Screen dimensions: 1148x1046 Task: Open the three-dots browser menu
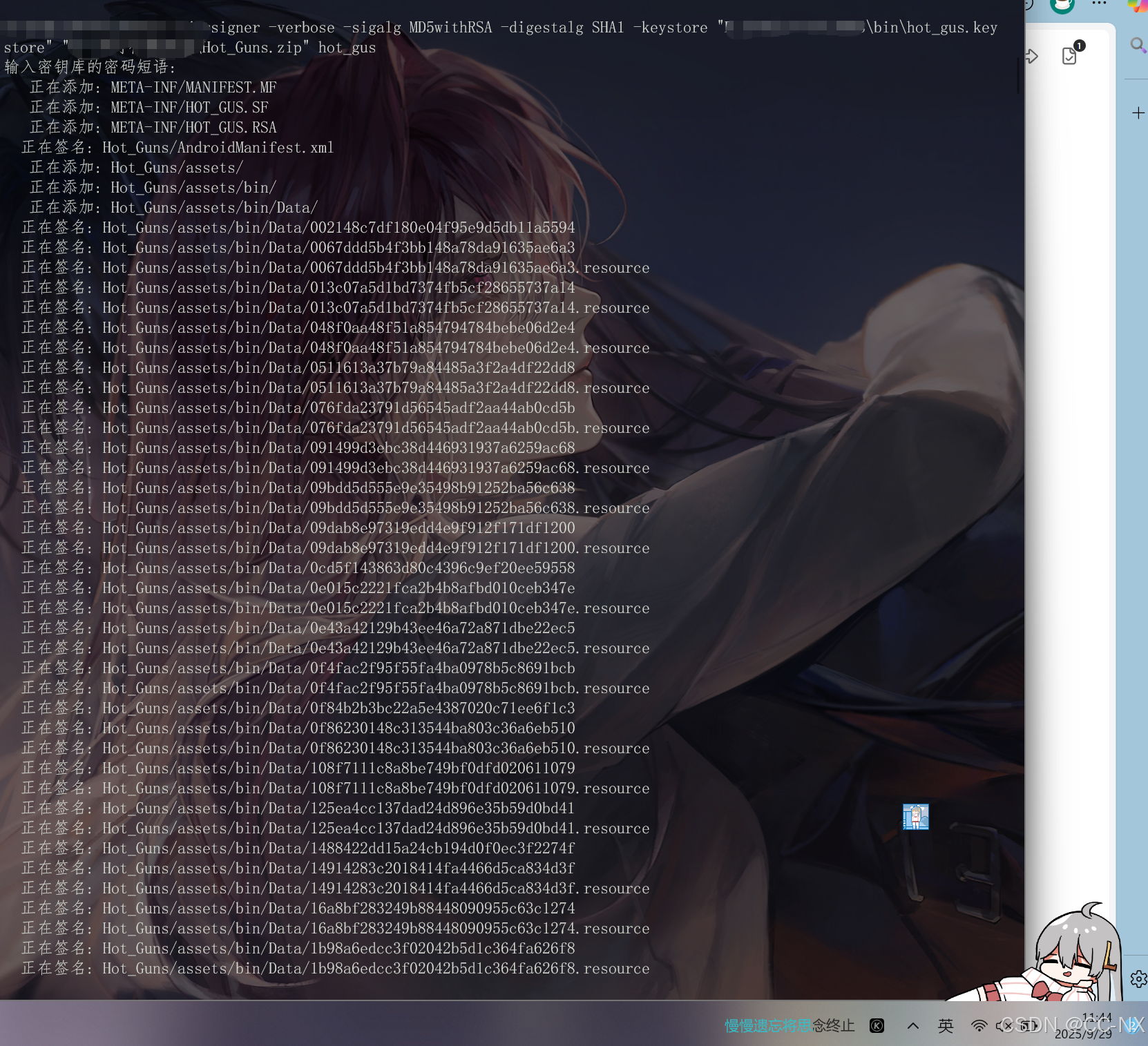pos(1099,4)
